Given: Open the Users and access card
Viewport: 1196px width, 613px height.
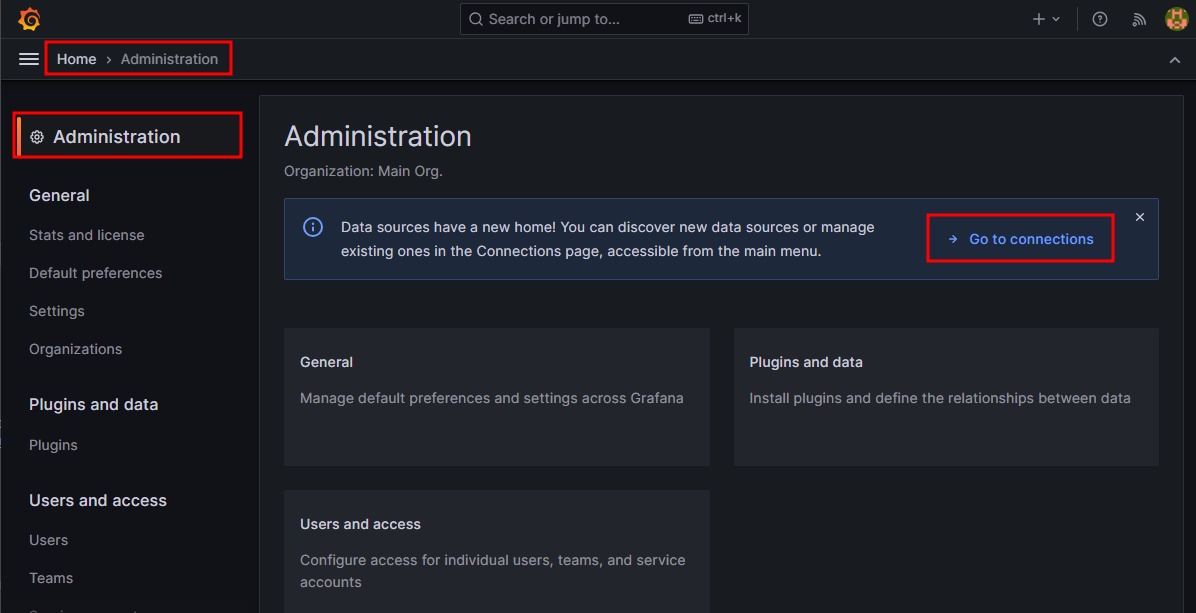Looking at the screenshot, I should point(497,551).
